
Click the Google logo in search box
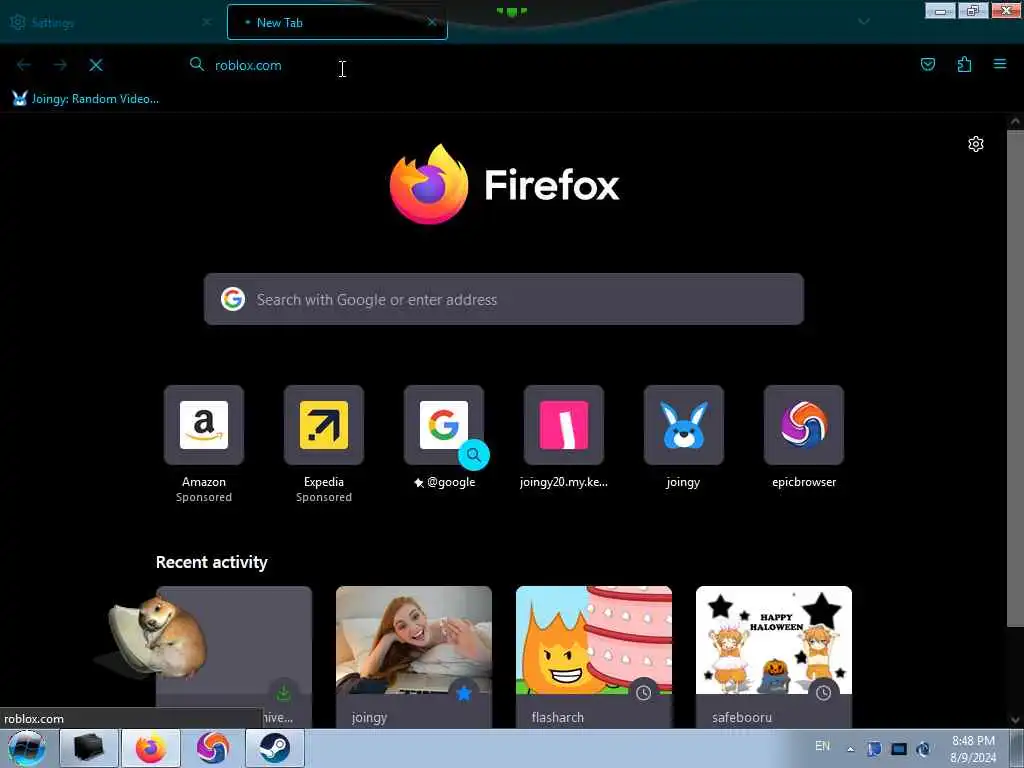(x=232, y=299)
